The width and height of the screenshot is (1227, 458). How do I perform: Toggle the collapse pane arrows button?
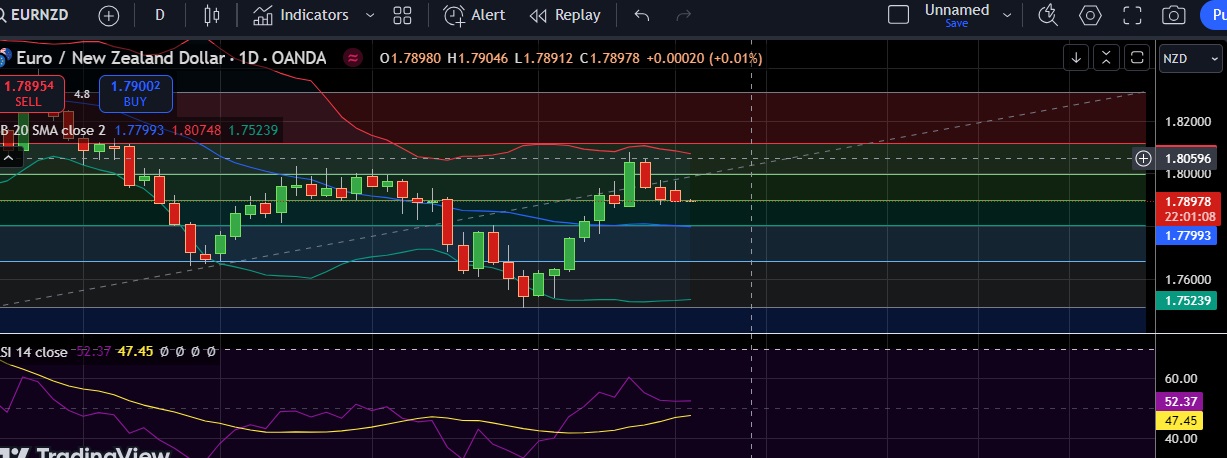(1106, 58)
